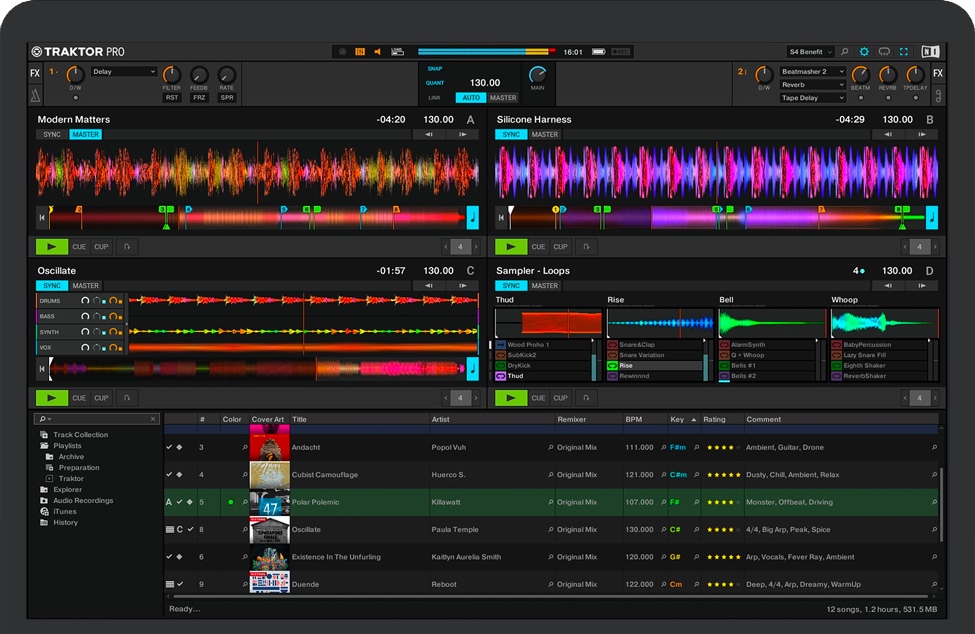Open the iTunes library node
Image resolution: width=975 pixels, height=634 pixels.
[64, 511]
